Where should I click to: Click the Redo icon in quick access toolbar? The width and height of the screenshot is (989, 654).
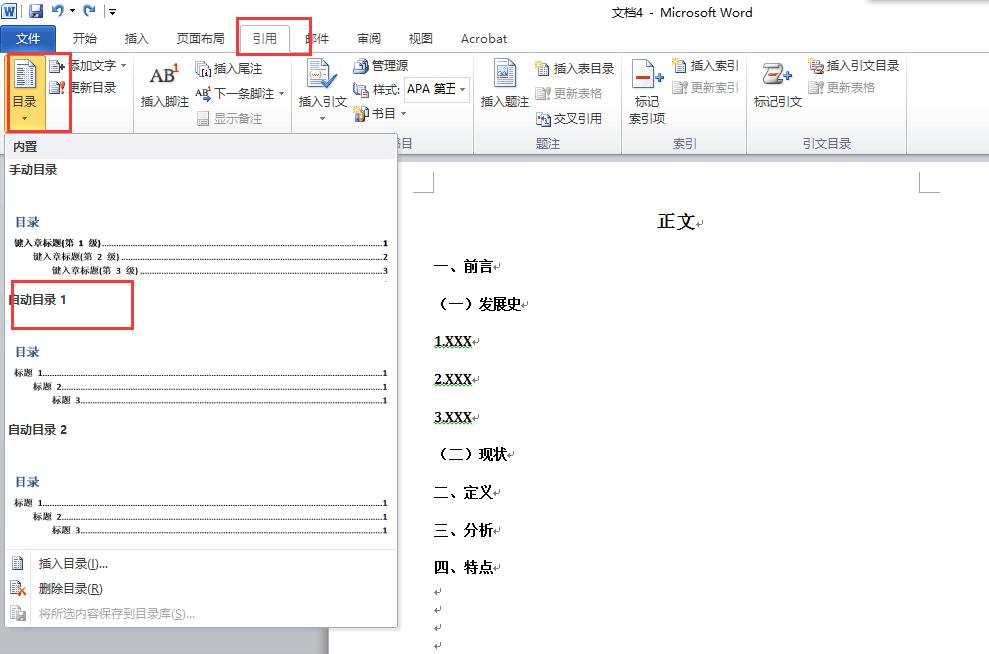coord(90,11)
